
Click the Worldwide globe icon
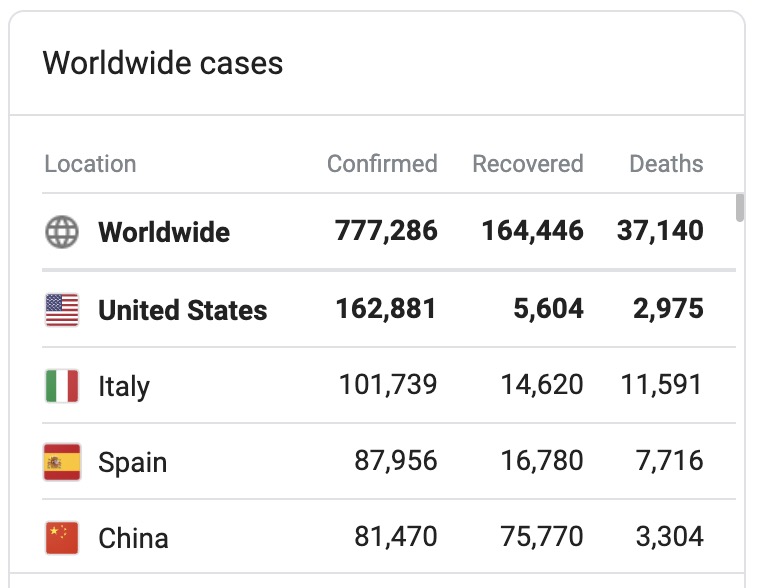62,232
